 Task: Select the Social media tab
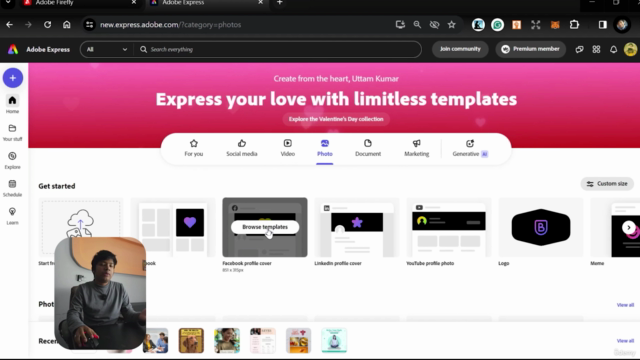[x=242, y=148]
